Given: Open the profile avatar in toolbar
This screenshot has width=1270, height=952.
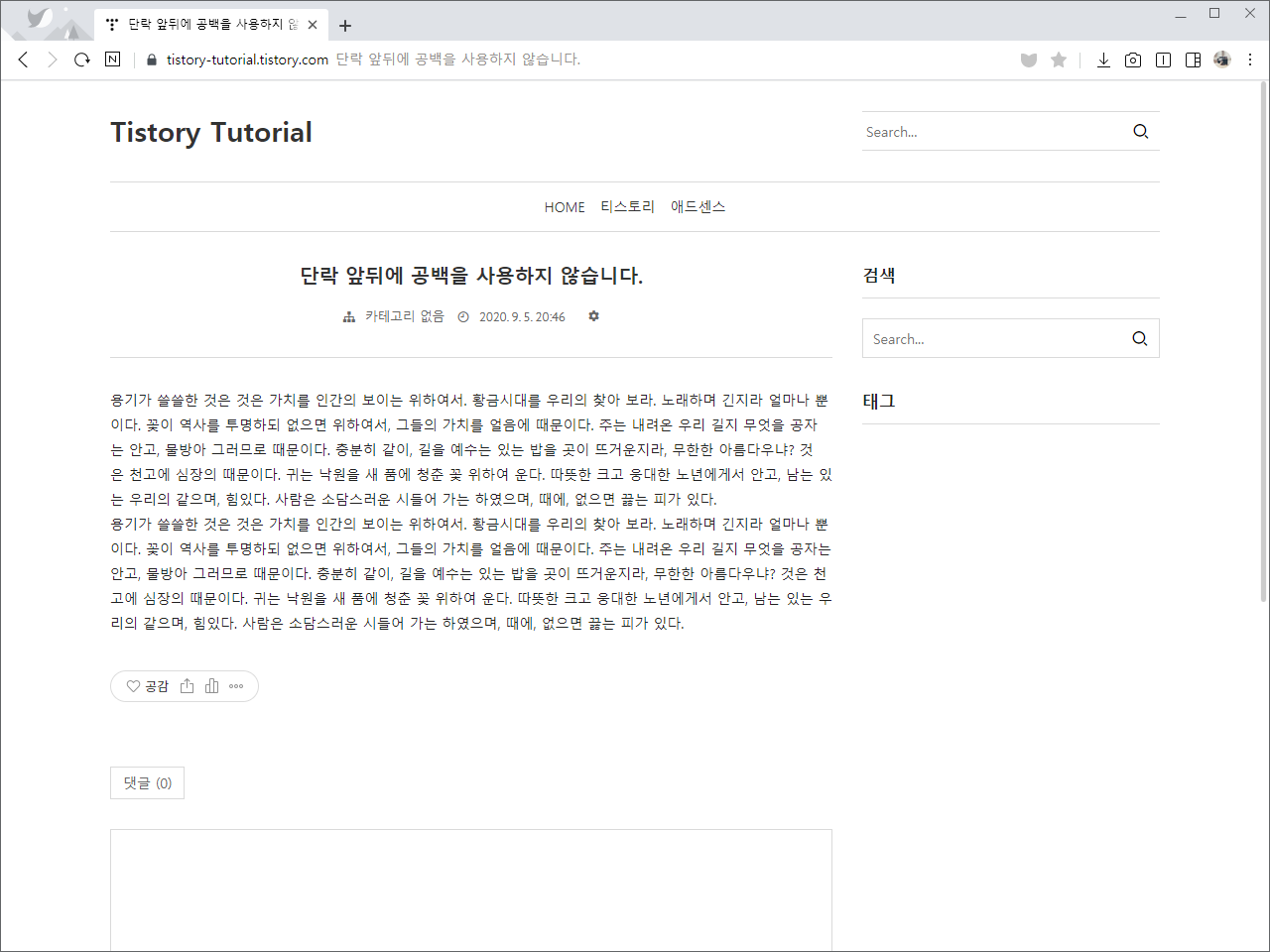Looking at the screenshot, I should coord(1222,59).
